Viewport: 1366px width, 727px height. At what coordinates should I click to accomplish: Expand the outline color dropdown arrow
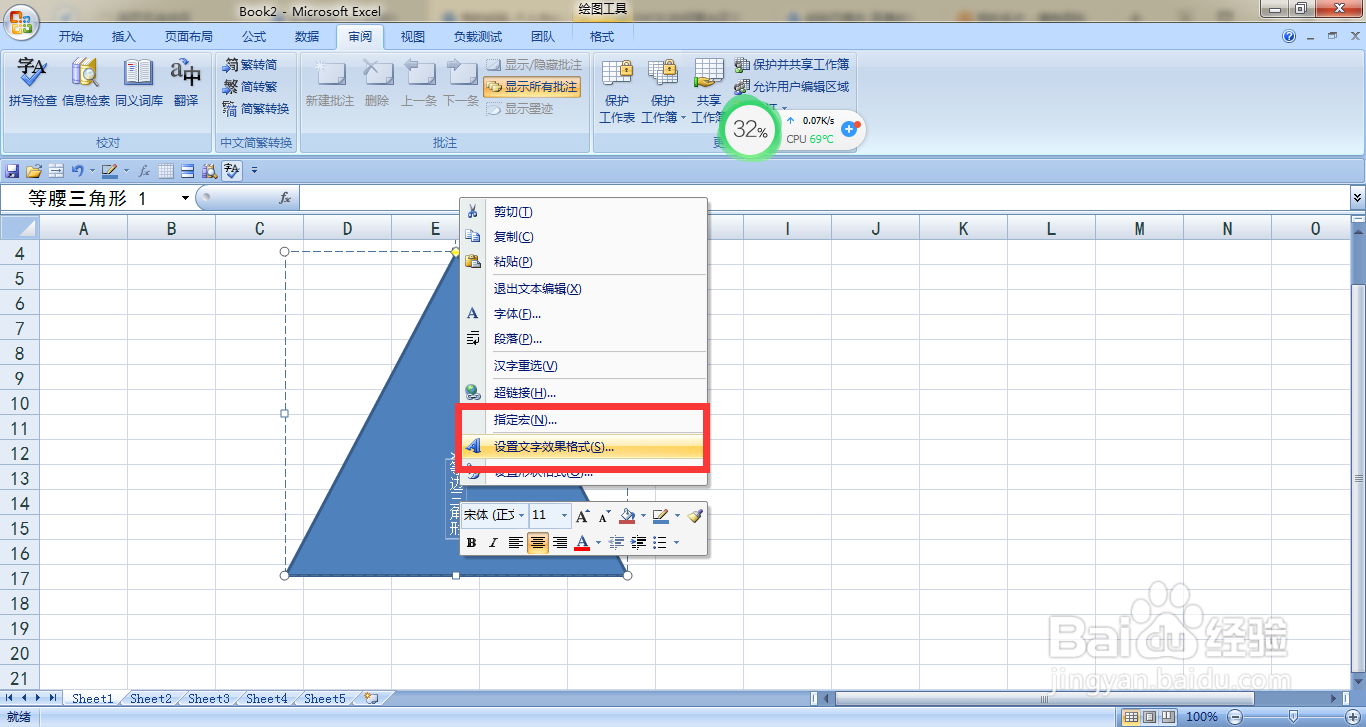pyautogui.click(x=678, y=516)
